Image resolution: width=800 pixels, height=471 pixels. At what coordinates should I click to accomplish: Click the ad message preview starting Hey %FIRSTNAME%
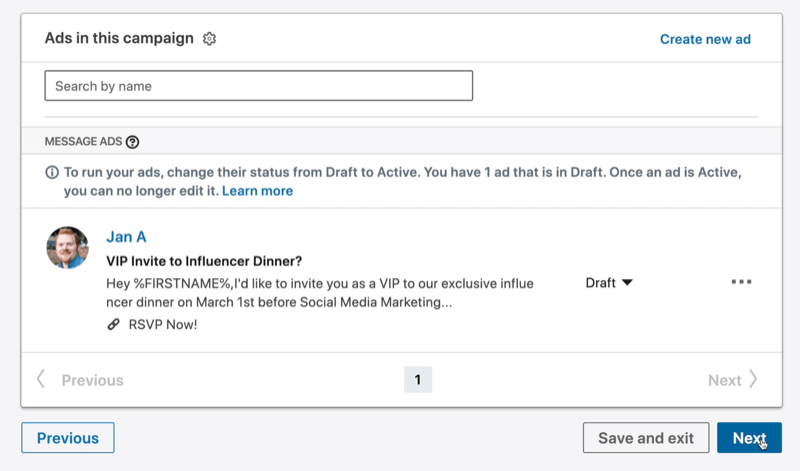(x=320, y=293)
